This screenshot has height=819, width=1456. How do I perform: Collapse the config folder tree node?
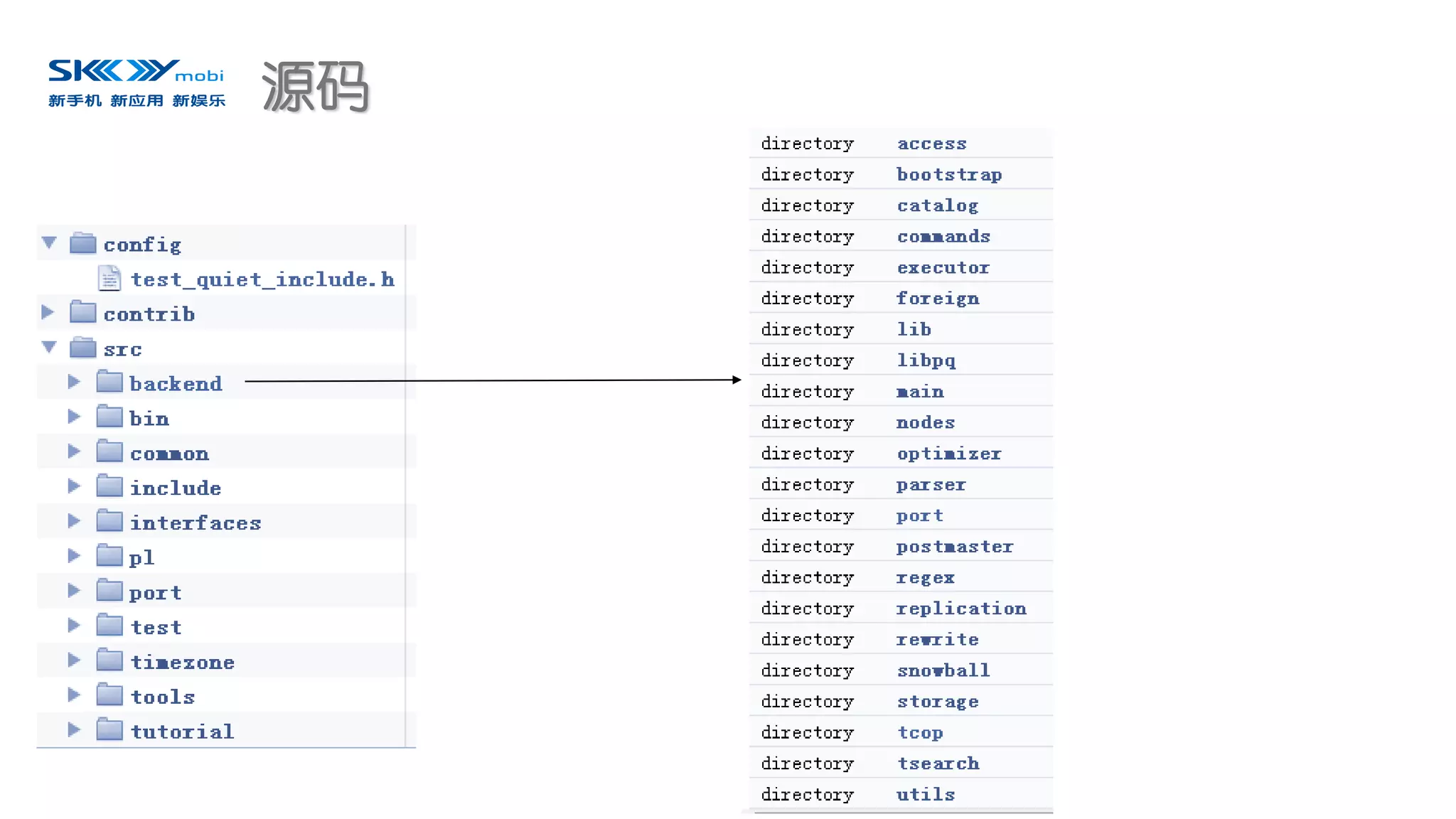point(49,243)
